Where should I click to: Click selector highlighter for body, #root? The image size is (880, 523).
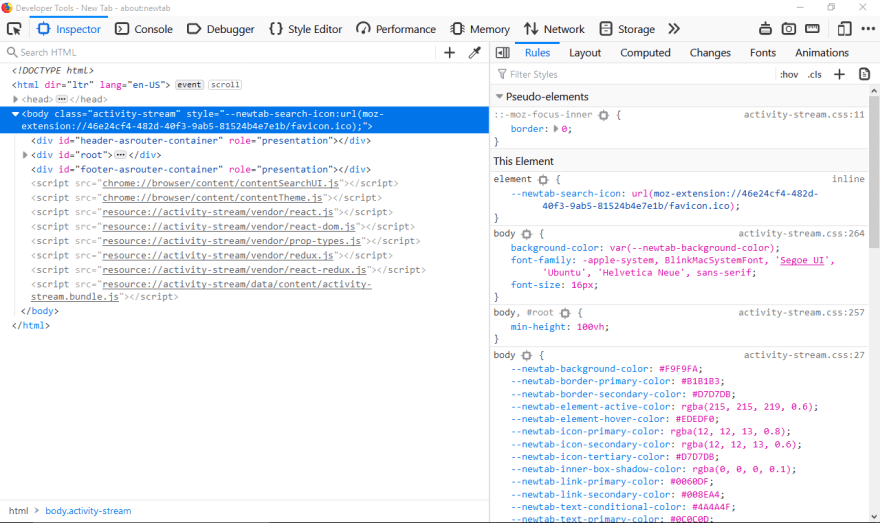(x=565, y=313)
